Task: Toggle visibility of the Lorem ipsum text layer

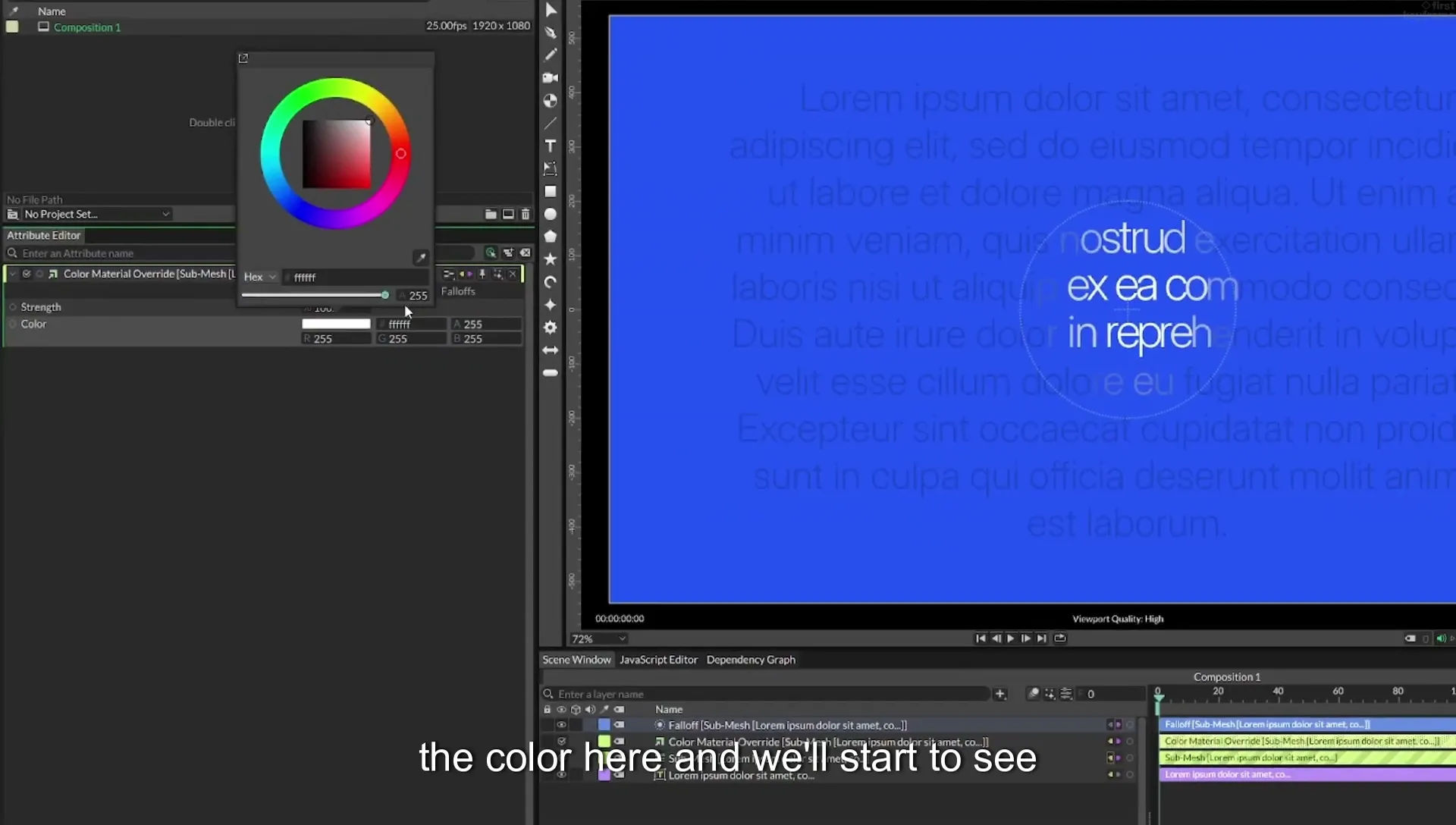Action: [x=561, y=775]
